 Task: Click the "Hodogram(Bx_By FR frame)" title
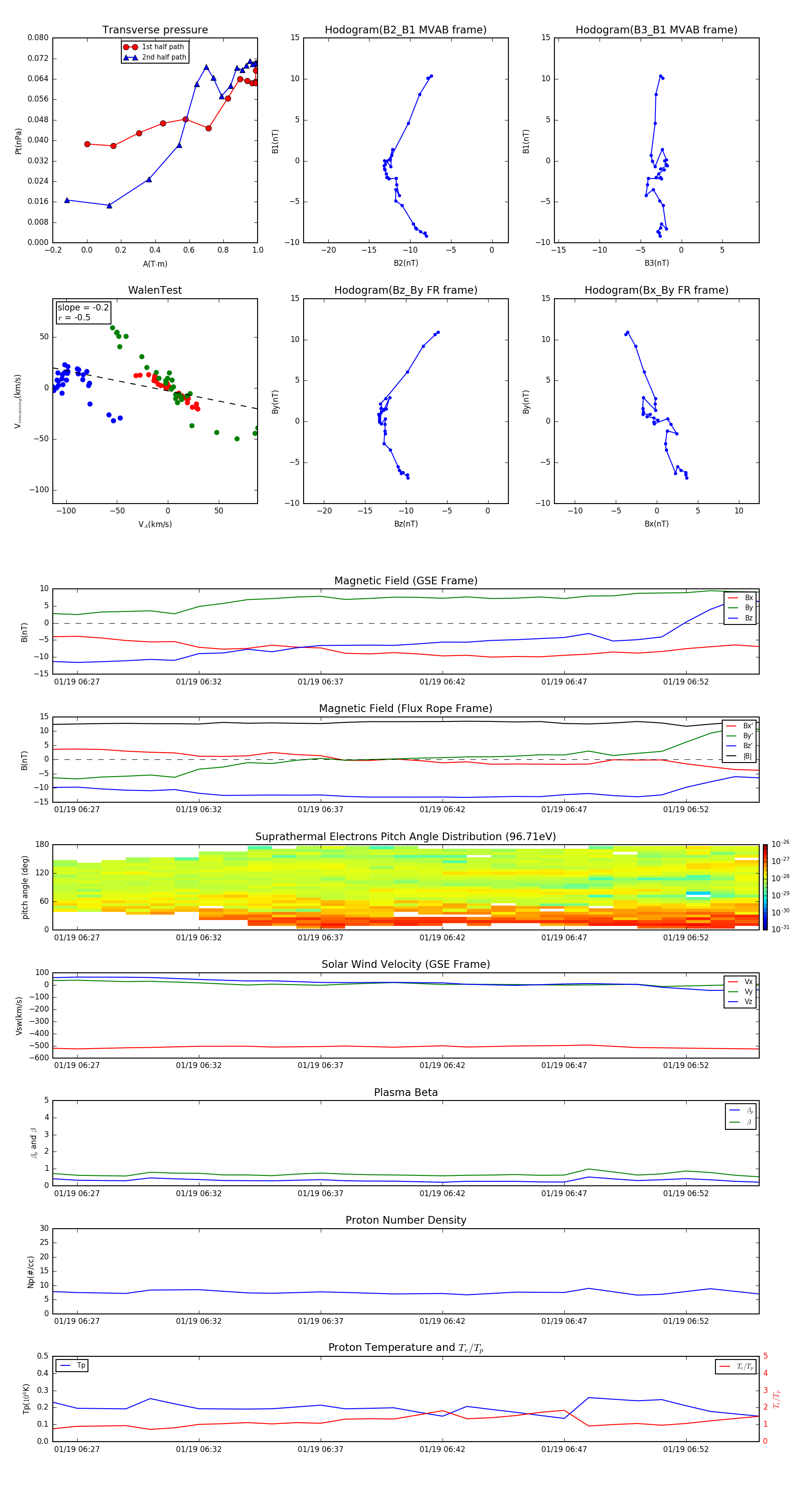[656, 290]
